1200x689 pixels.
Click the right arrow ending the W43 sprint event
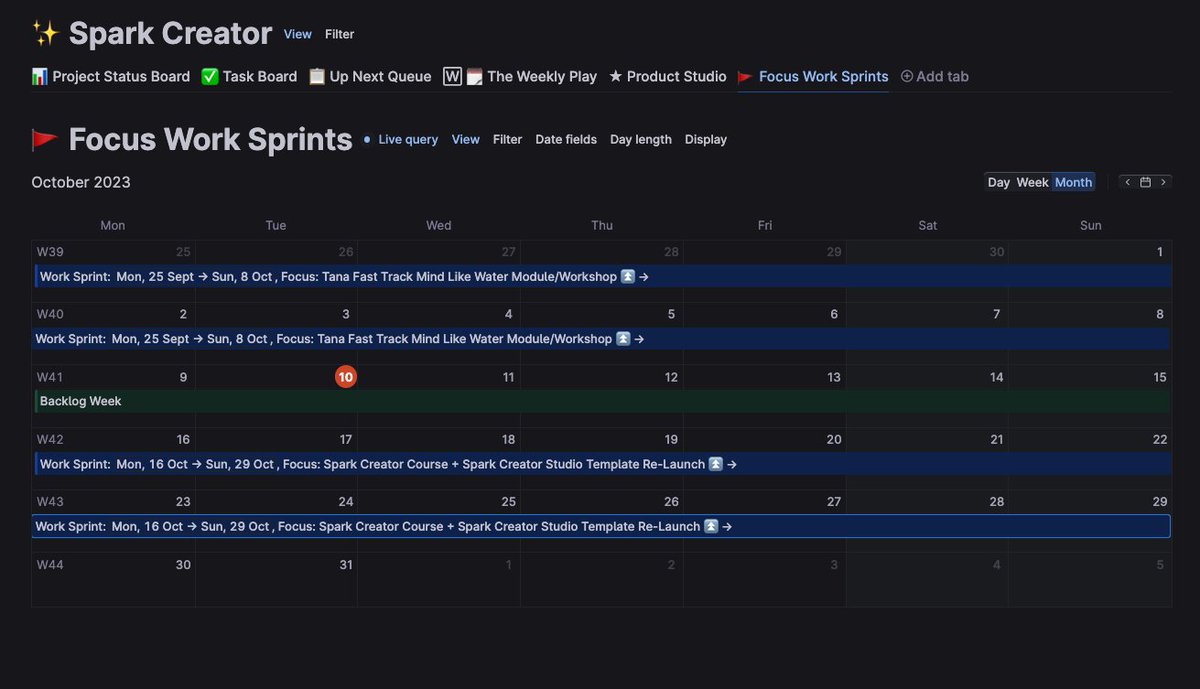[x=727, y=526]
